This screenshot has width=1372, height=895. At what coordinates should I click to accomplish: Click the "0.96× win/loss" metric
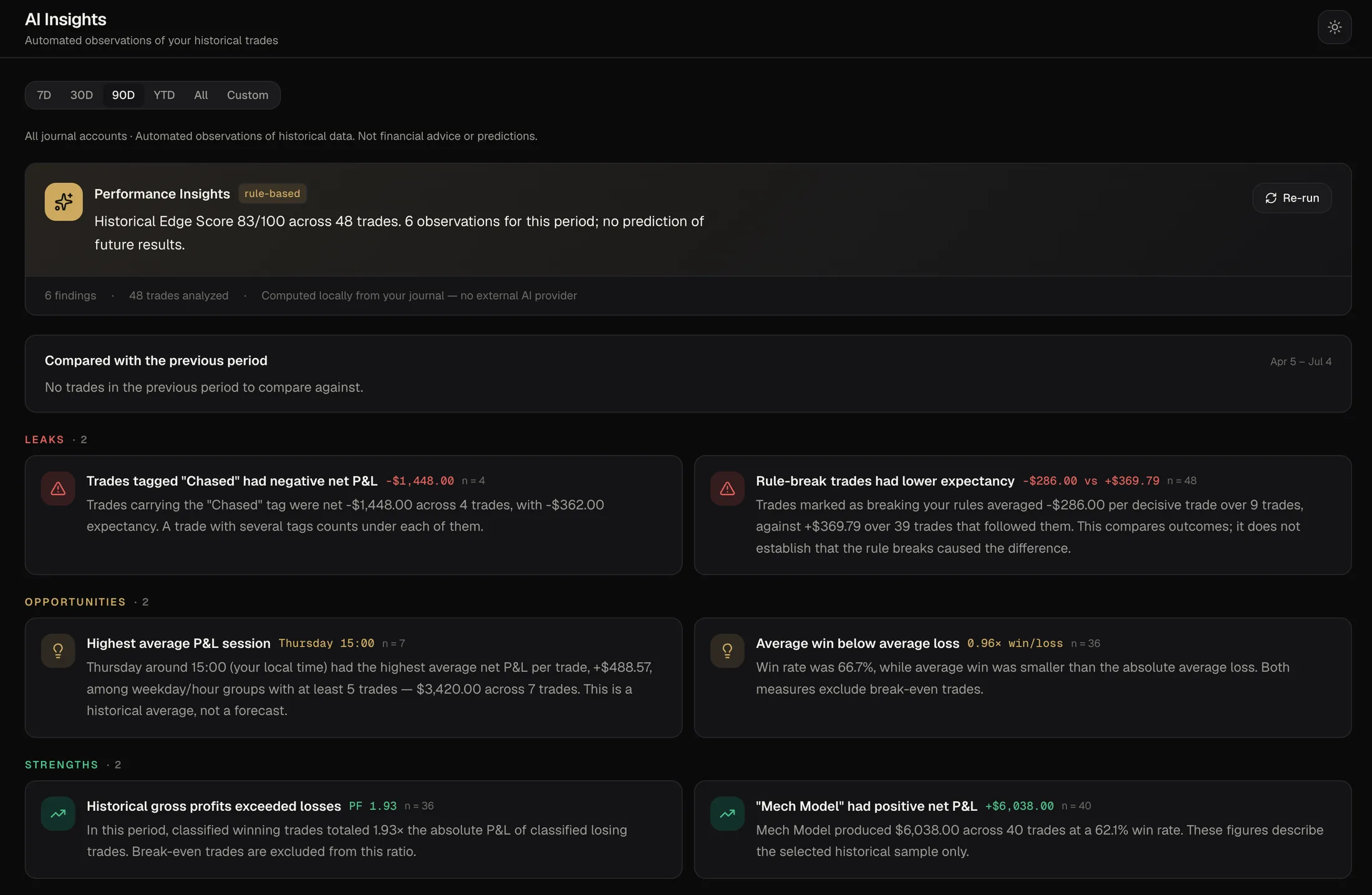1015,643
